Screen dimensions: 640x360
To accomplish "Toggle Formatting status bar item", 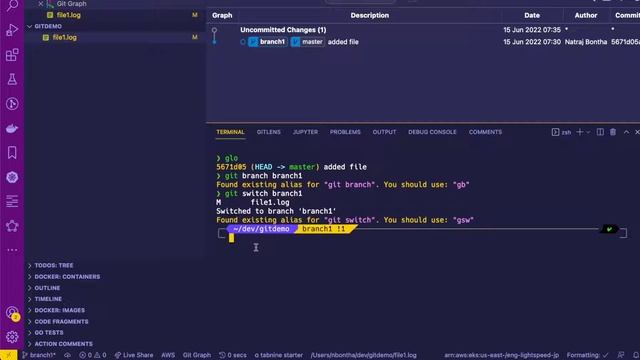I will 587,355.
